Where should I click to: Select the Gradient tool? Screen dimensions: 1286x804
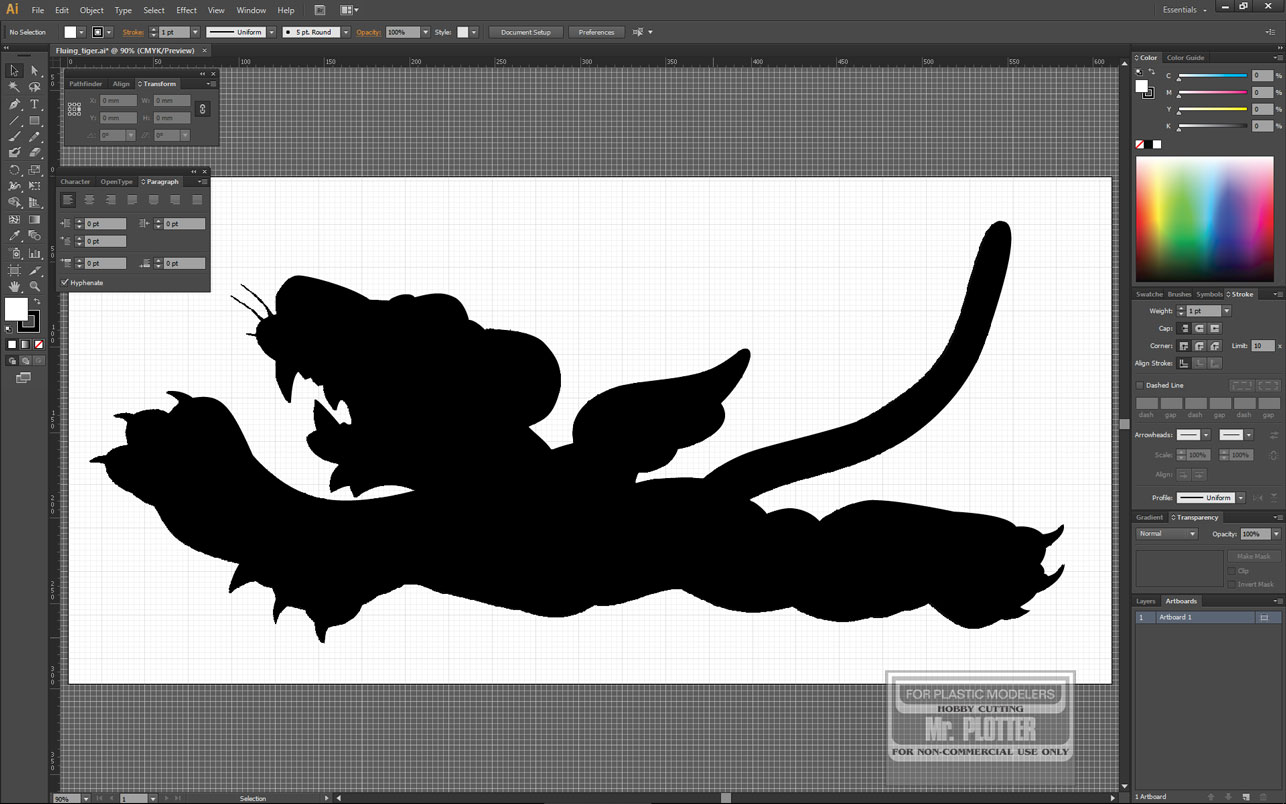(34, 219)
